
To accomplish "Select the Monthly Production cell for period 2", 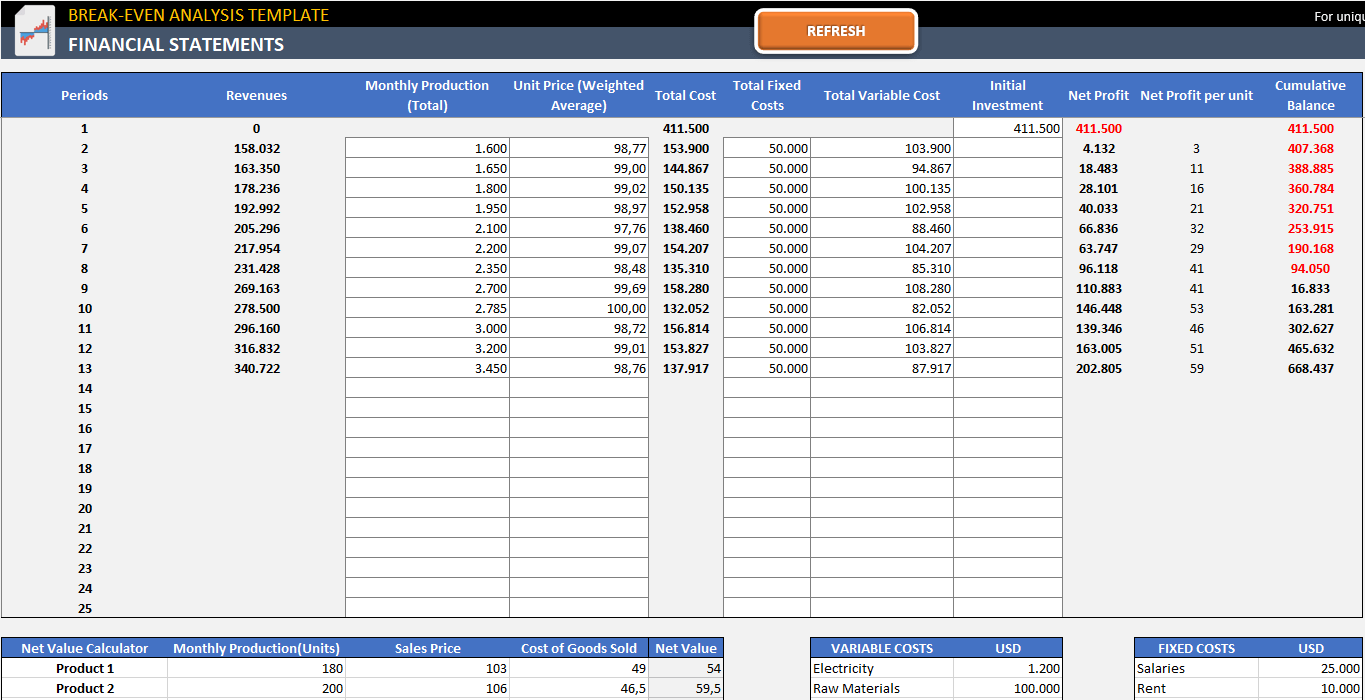I will point(427,148).
